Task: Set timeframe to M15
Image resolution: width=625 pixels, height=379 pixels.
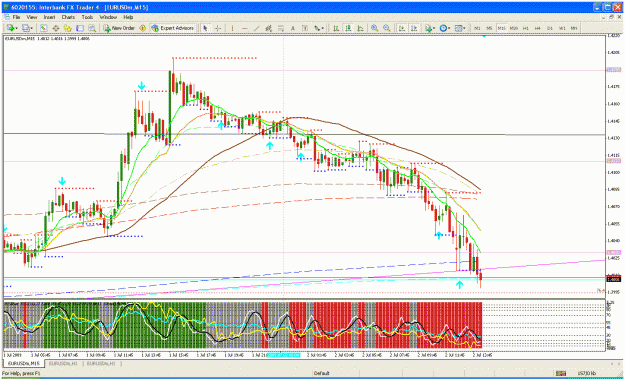Action: click(x=501, y=28)
